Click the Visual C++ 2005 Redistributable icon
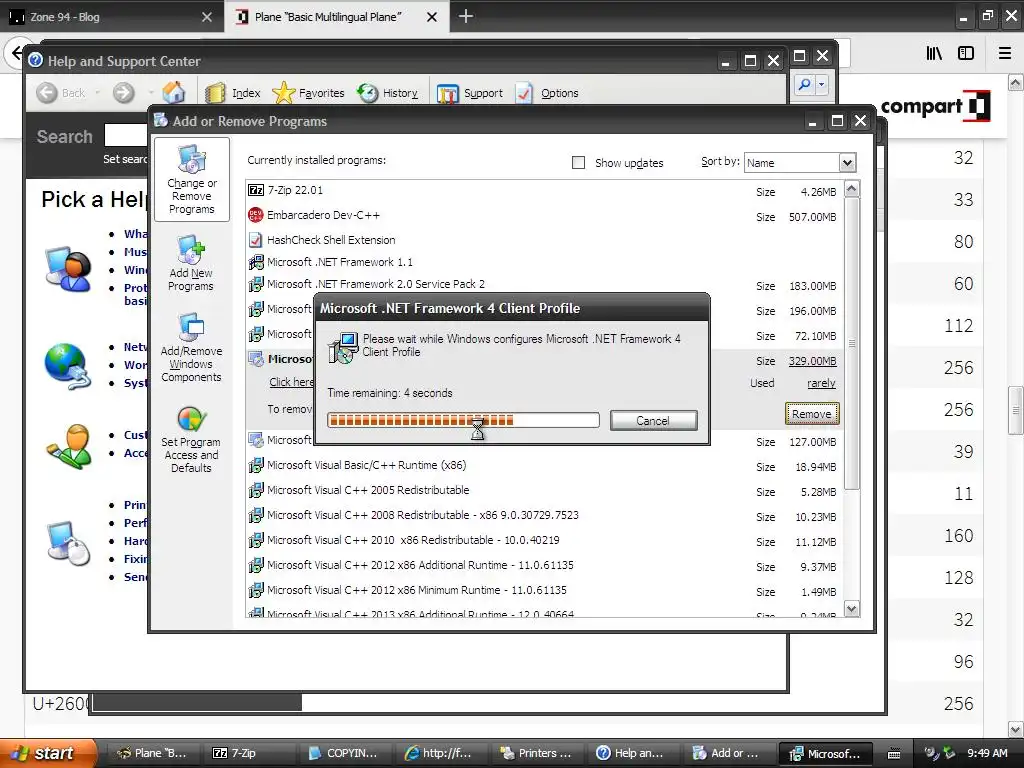Viewport: 1024px width, 768px height. (256, 490)
